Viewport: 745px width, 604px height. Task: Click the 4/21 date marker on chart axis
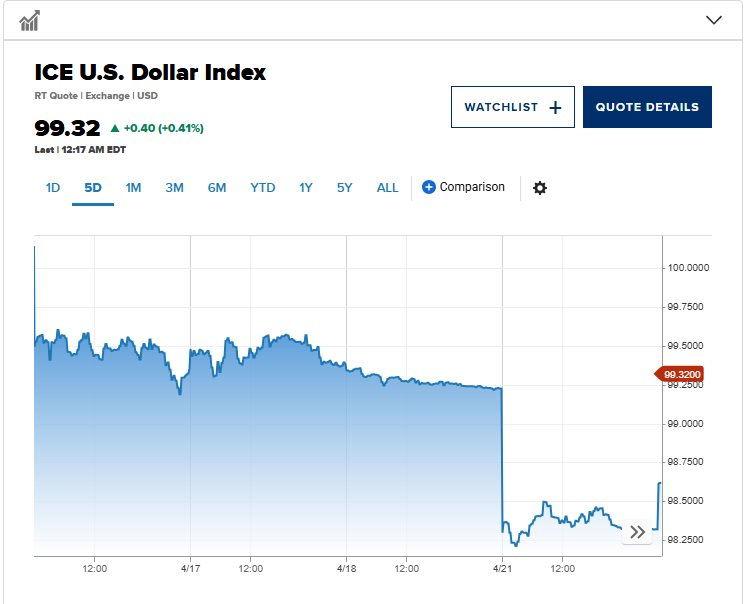pos(500,568)
